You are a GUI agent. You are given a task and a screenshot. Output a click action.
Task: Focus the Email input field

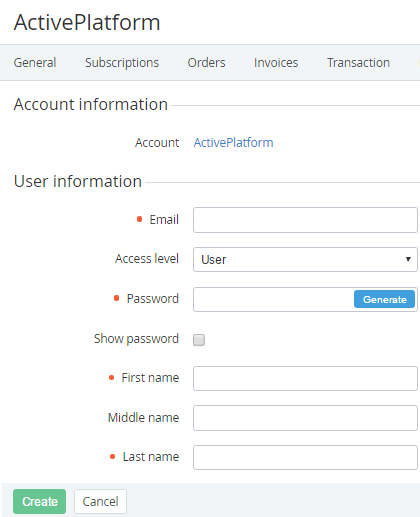point(305,220)
